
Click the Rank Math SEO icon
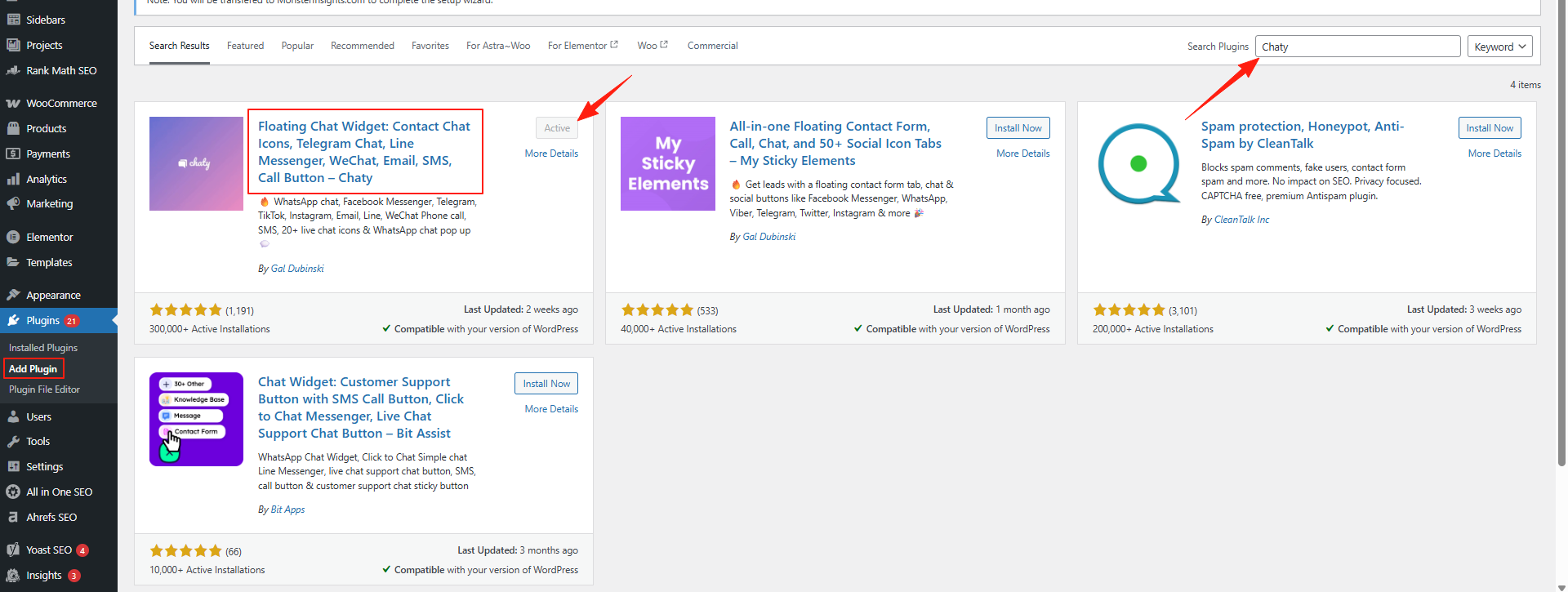coord(13,71)
